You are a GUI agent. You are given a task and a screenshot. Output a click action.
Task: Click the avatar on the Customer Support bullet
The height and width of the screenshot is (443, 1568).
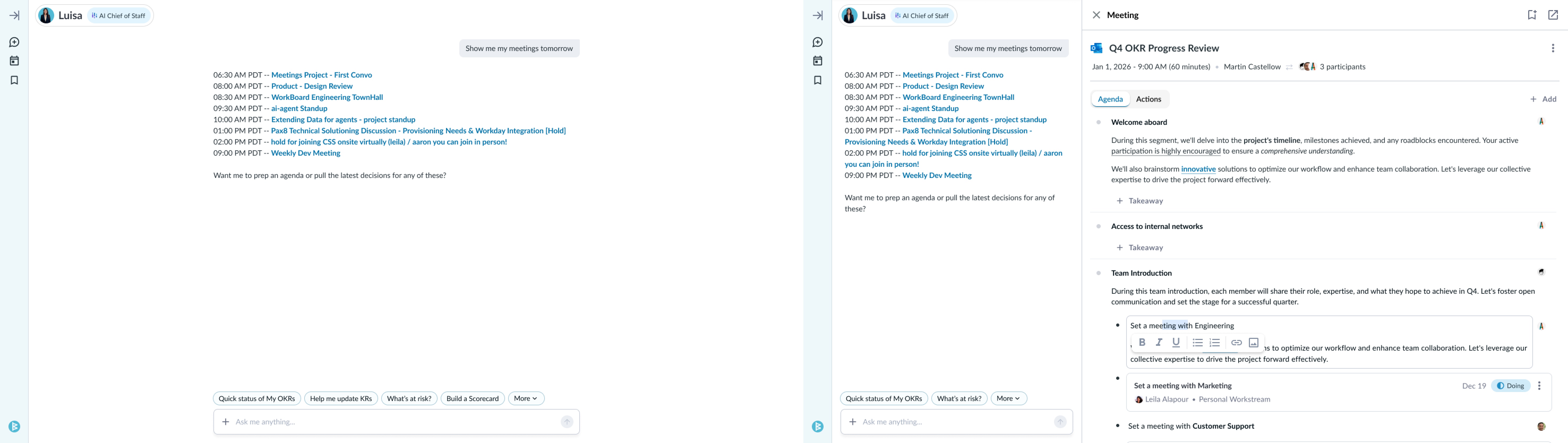click(x=1541, y=427)
